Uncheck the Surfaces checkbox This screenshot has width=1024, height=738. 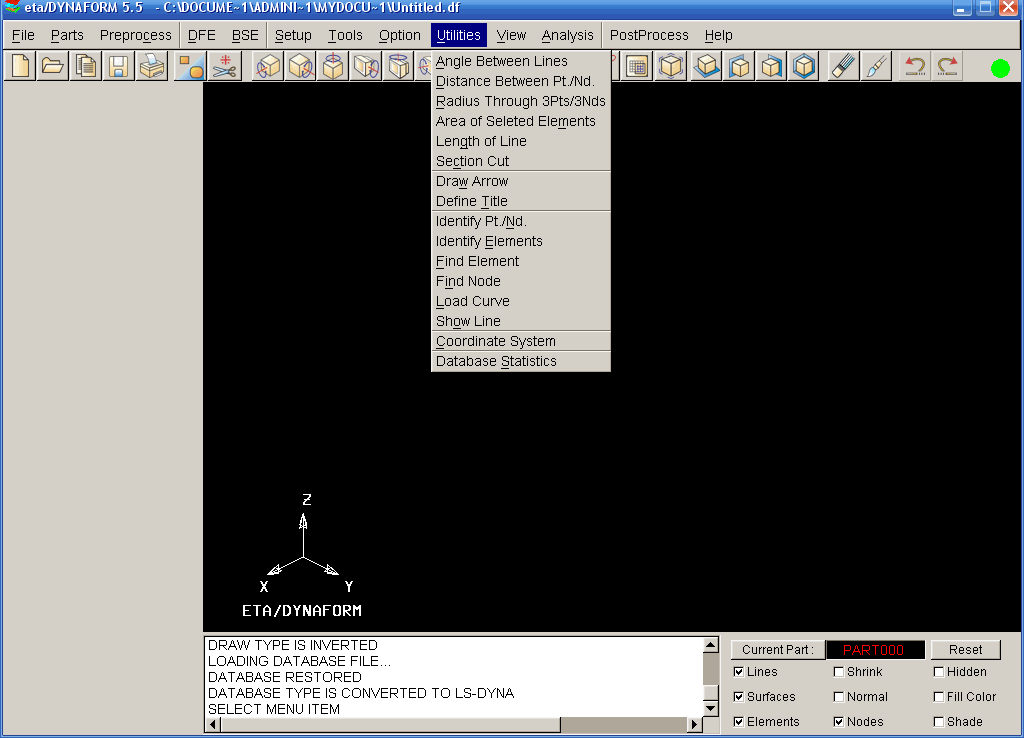click(x=739, y=697)
